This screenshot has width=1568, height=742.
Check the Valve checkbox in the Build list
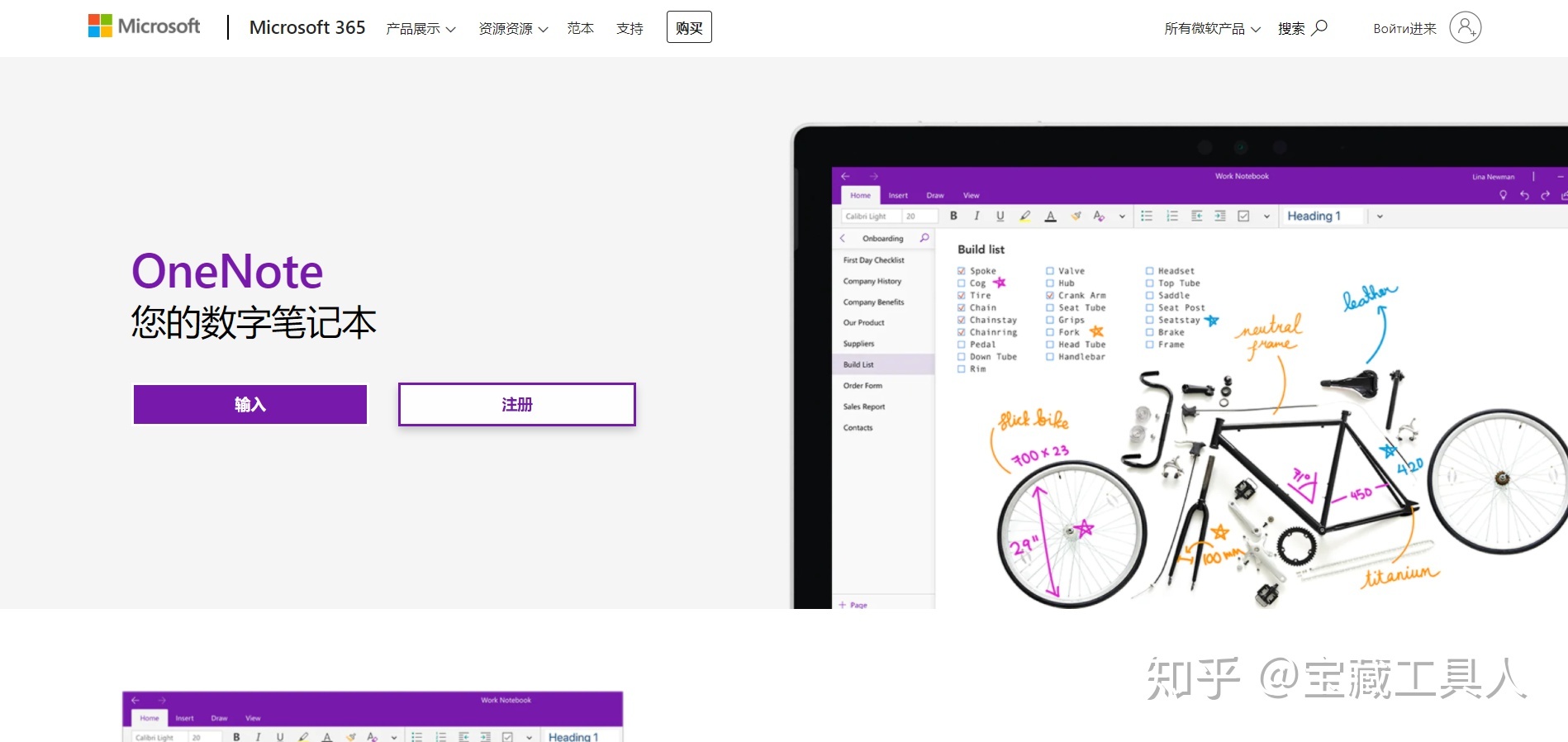click(1050, 271)
